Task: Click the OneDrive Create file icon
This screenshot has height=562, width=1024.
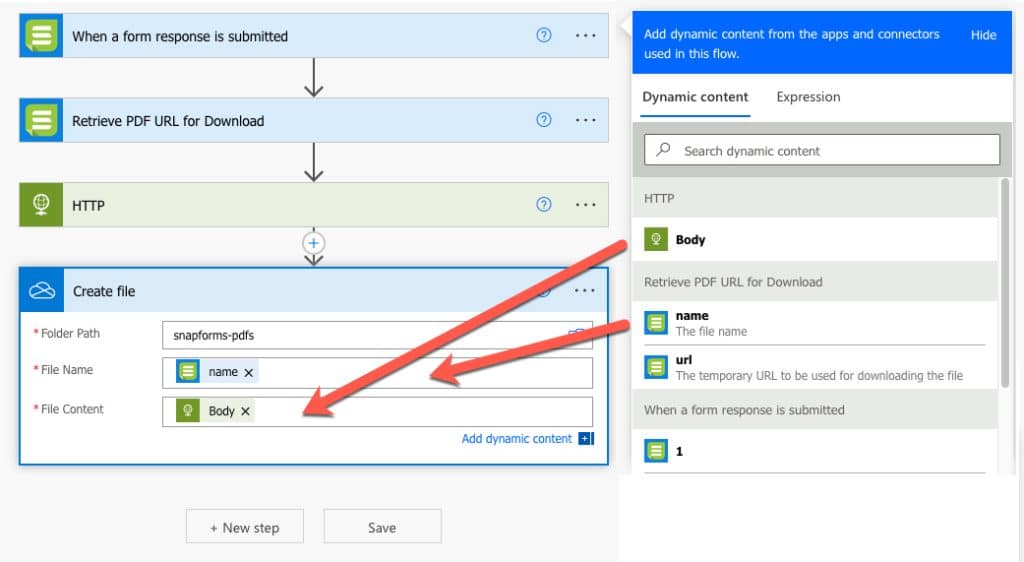Action: click(x=42, y=291)
